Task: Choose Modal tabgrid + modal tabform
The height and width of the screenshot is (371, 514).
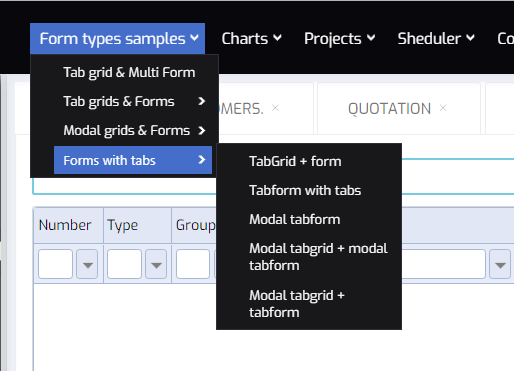Action: 318,257
